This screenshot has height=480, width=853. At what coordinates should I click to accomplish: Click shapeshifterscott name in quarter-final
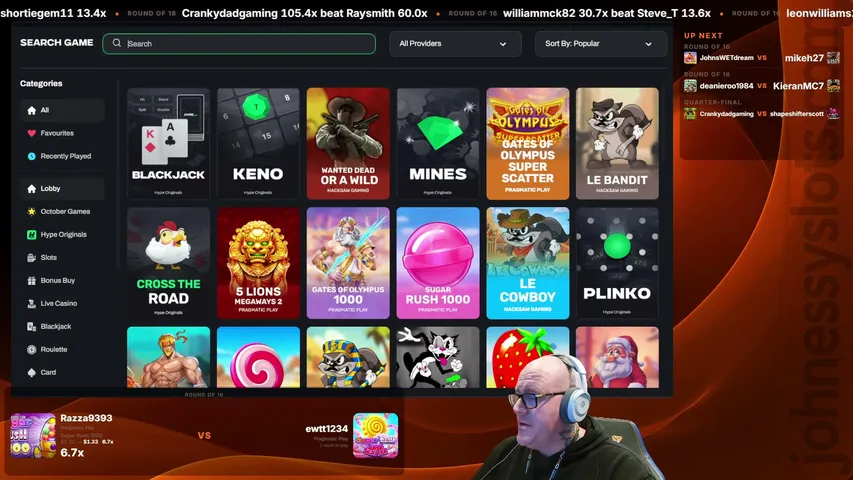tap(796, 114)
